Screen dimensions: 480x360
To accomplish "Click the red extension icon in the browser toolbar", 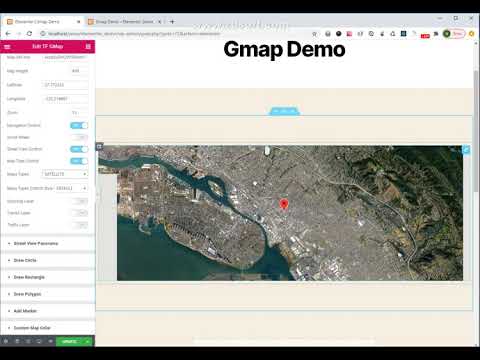I will point(425,35).
